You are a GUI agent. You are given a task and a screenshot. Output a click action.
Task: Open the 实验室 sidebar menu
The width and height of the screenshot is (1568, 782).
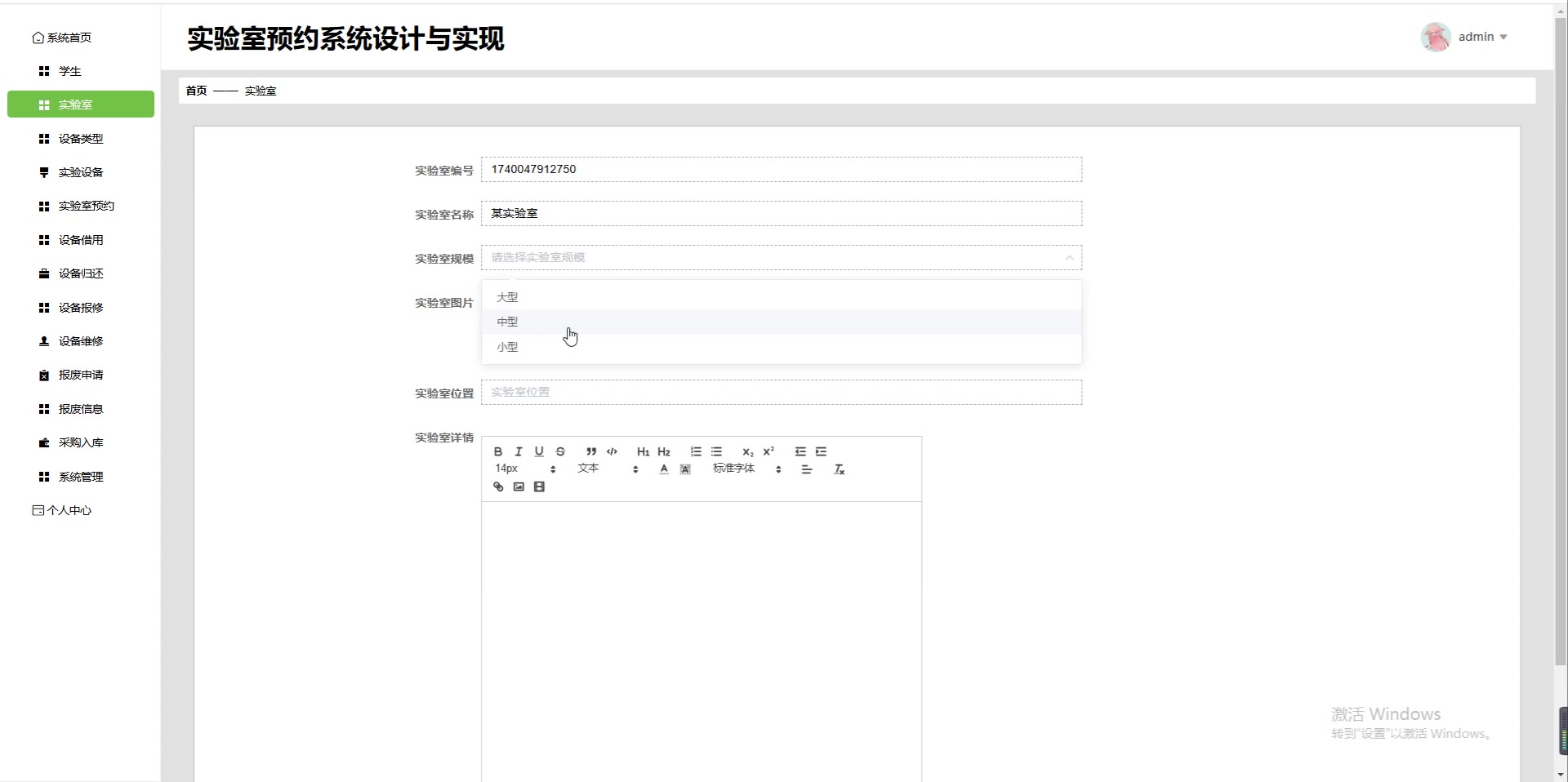point(81,104)
